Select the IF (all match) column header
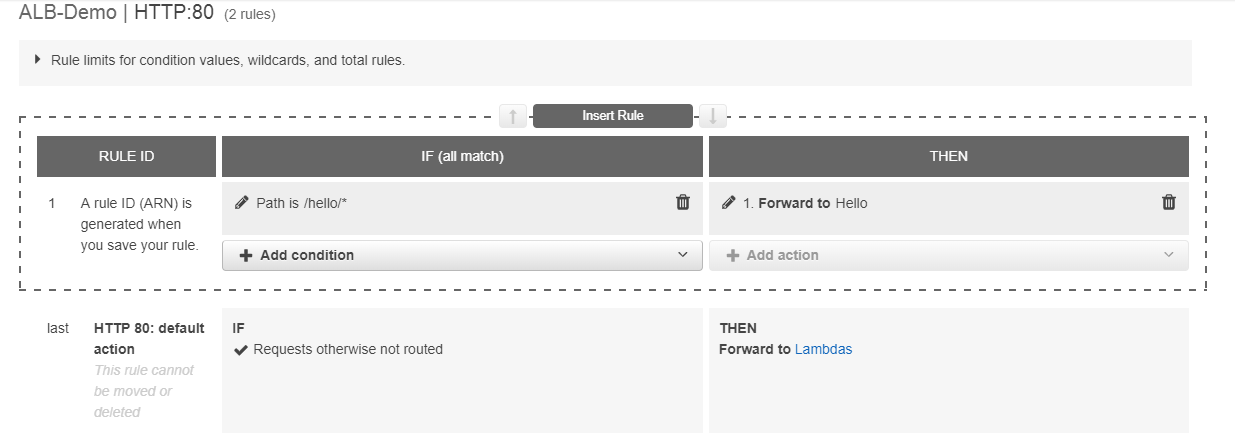The image size is (1235, 445). (462, 156)
